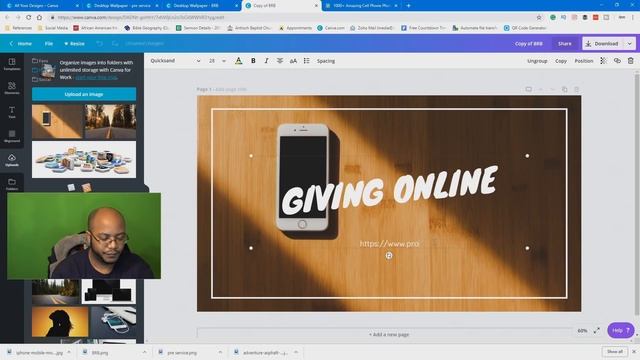Viewport: 640px width, 360px height.
Task: Toggle uppercase letters with the aA icon
Action: 293,61
